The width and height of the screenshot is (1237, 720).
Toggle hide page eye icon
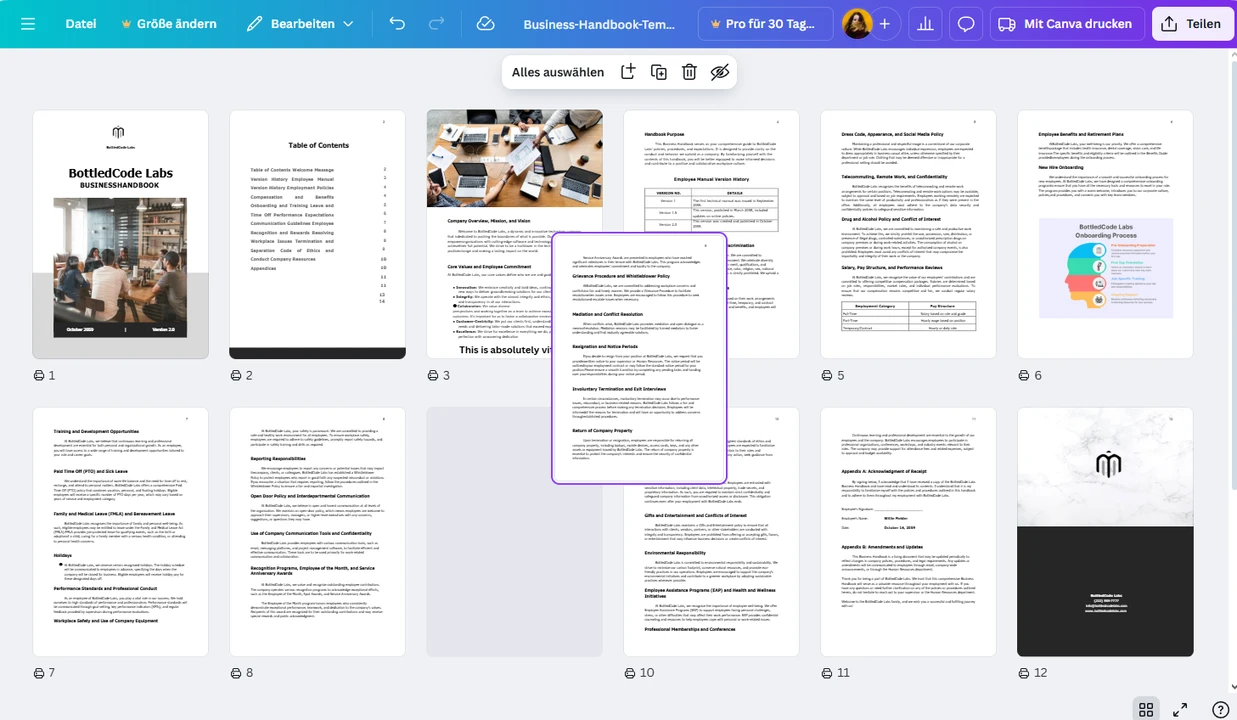(720, 72)
